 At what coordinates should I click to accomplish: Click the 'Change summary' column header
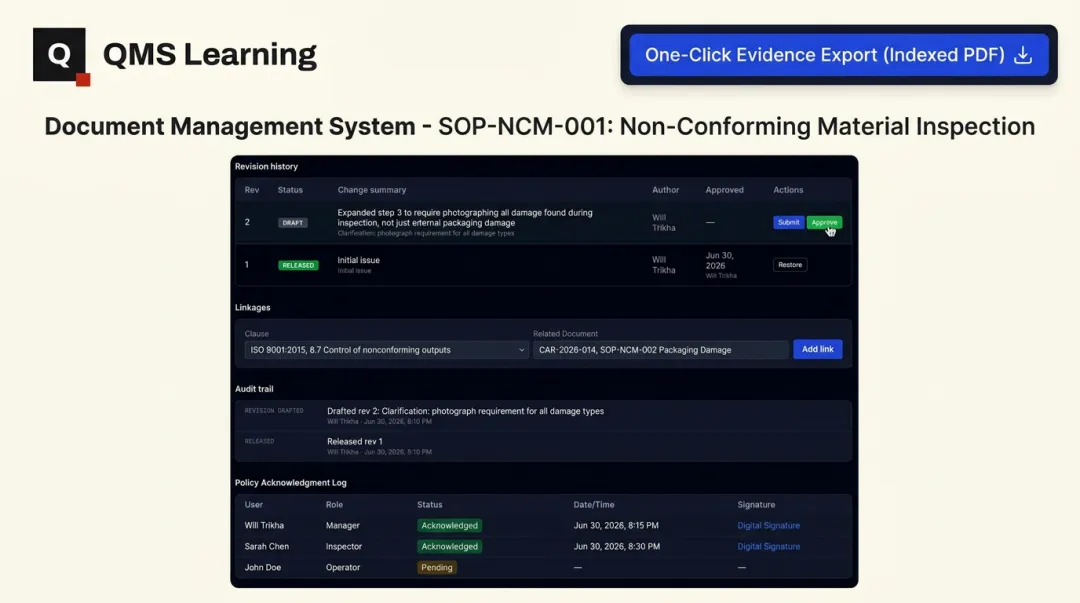372,190
